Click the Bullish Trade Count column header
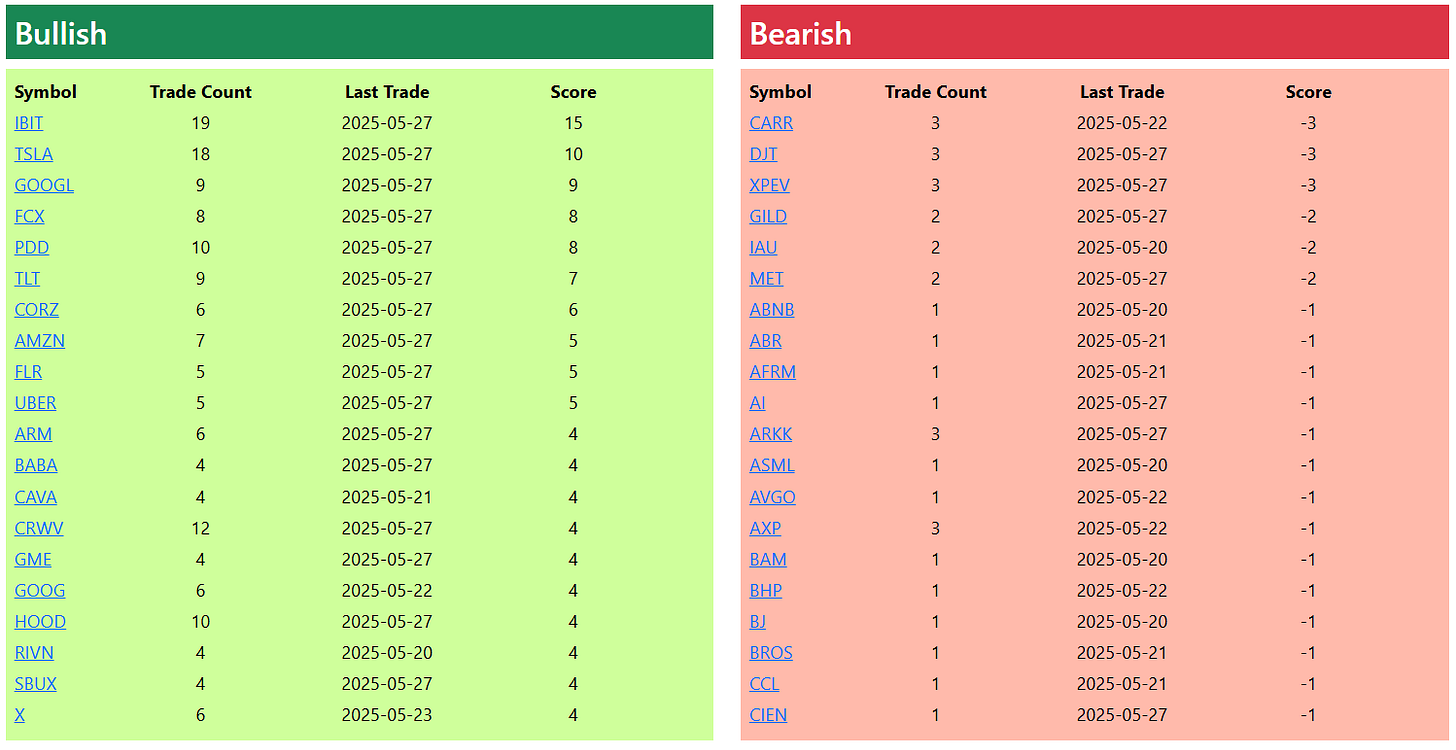Image resolution: width=1456 pixels, height=750 pixels. coord(201,92)
